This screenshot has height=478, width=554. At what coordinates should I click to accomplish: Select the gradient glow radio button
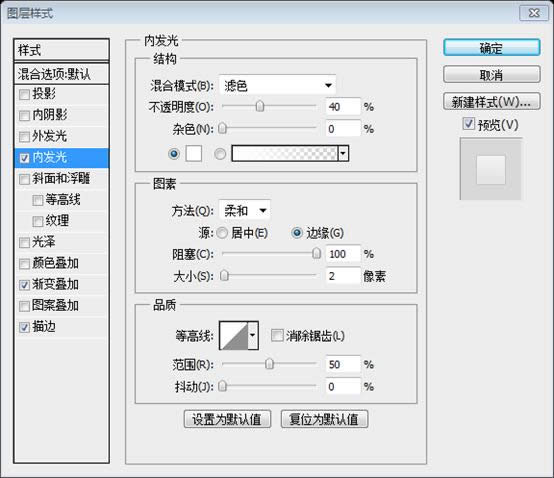coord(220,154)
